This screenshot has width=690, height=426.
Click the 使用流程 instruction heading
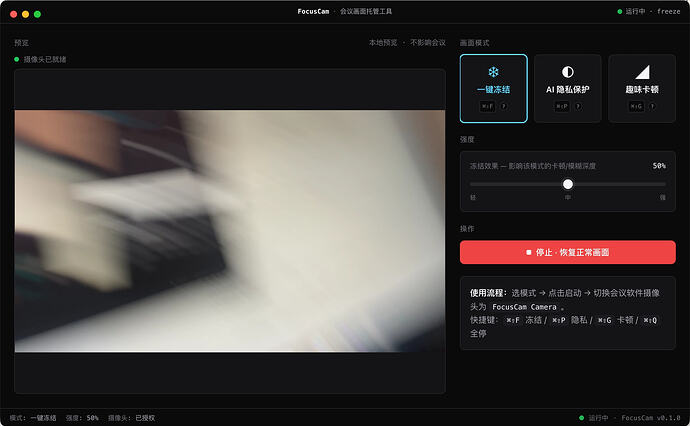pos(488,293)
